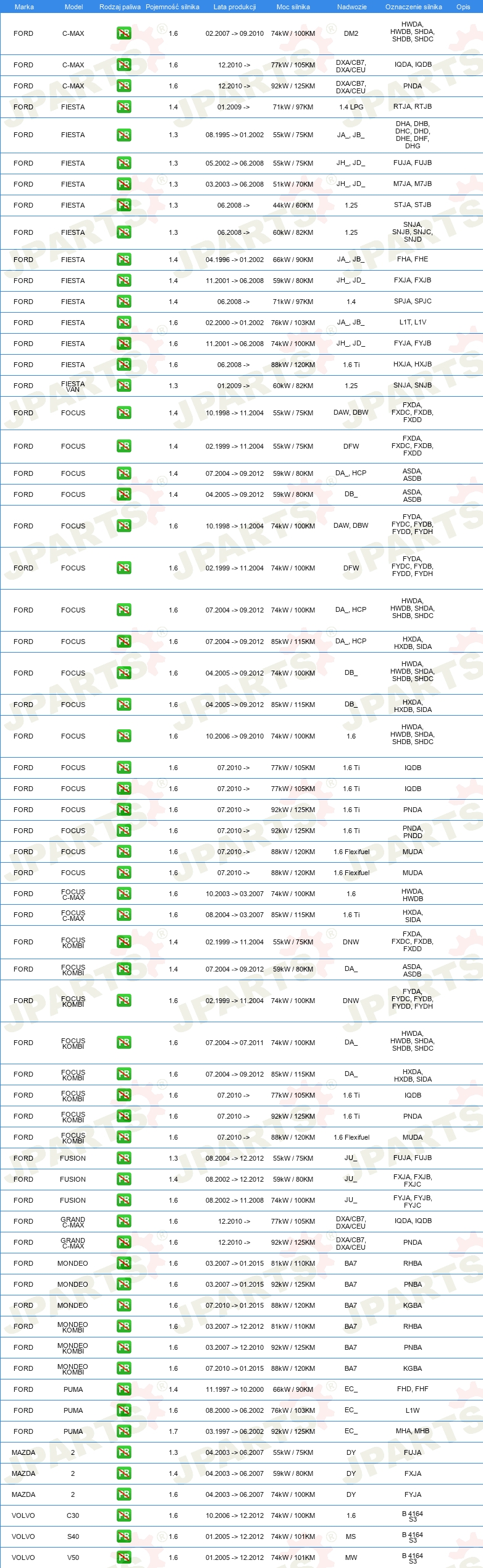Screen dimensions: 483x1568
Task: Click the Model column header
Action: [x=73, y=7]
